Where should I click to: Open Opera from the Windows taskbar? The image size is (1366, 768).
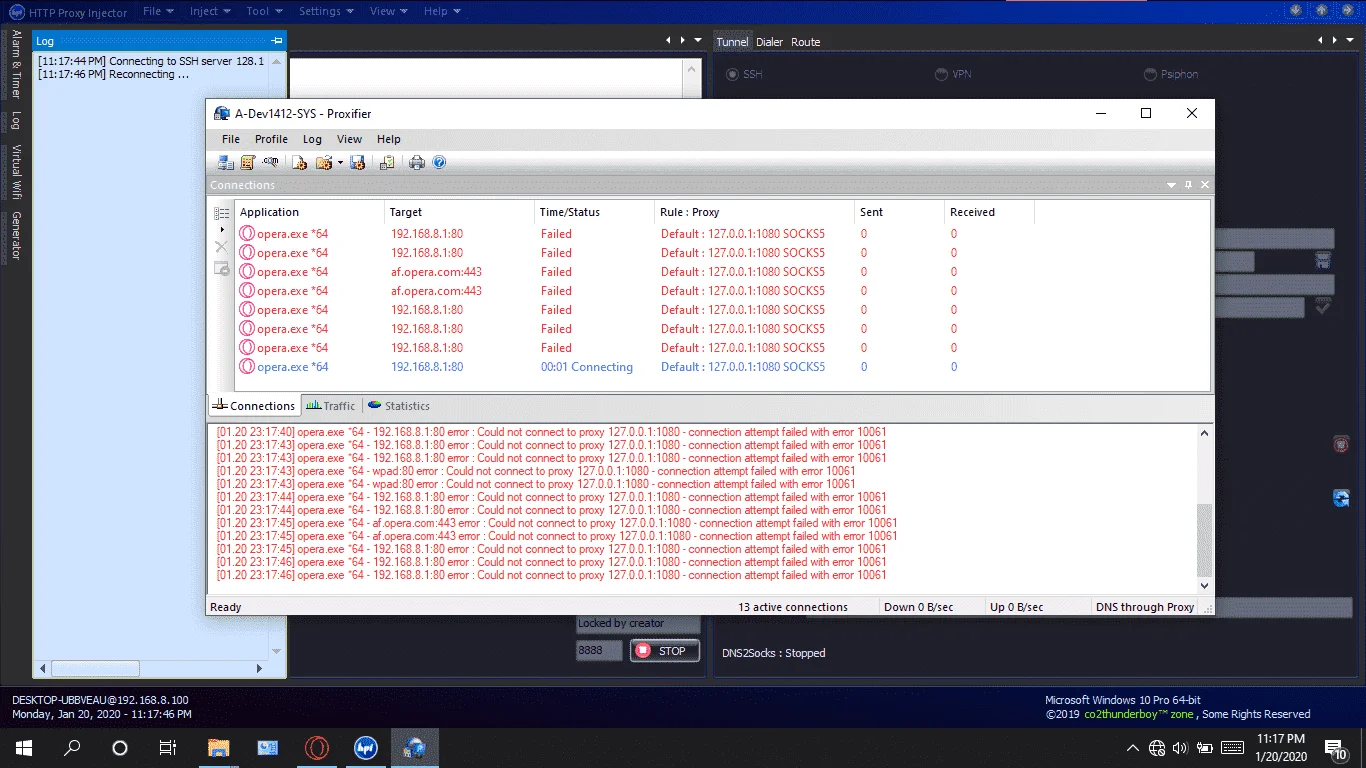pos(317,748)
